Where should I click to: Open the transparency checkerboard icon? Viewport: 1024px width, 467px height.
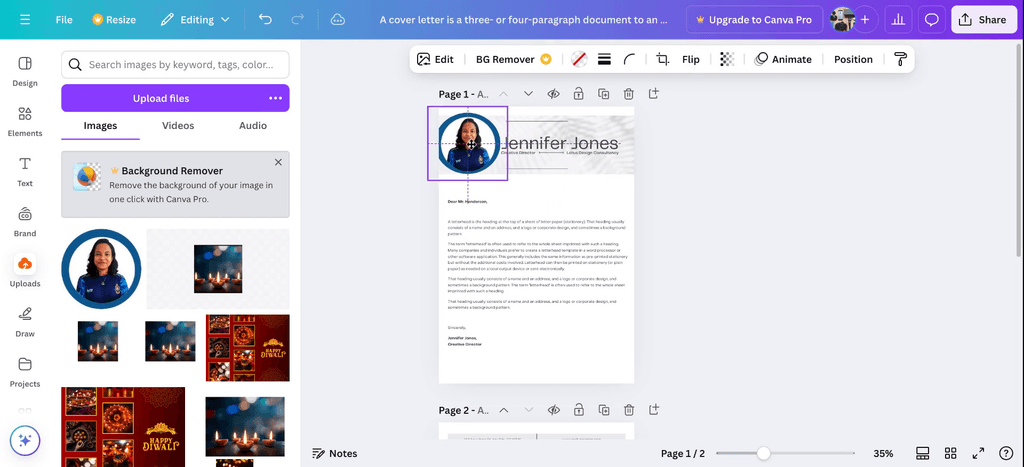[x=726, y=59]
